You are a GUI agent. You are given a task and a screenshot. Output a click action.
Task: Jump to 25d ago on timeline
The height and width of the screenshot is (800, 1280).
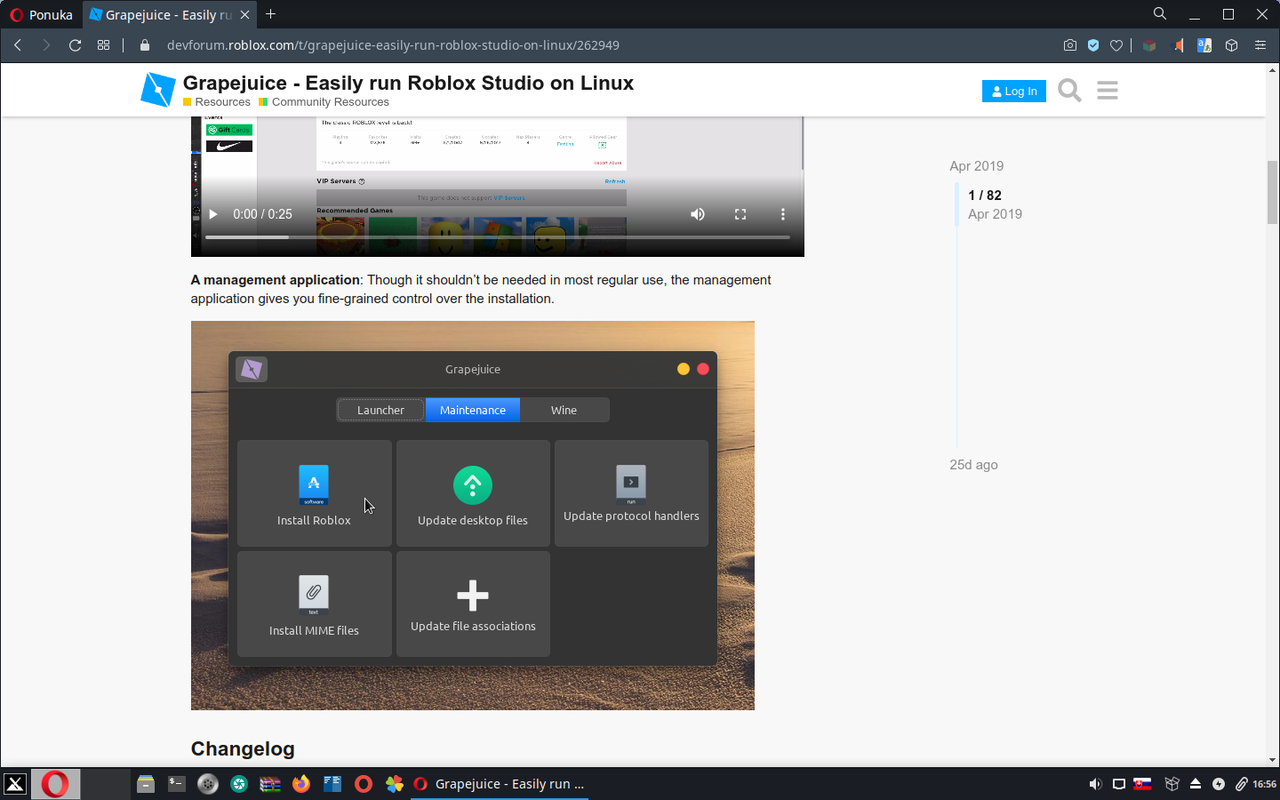coord(974,465)
